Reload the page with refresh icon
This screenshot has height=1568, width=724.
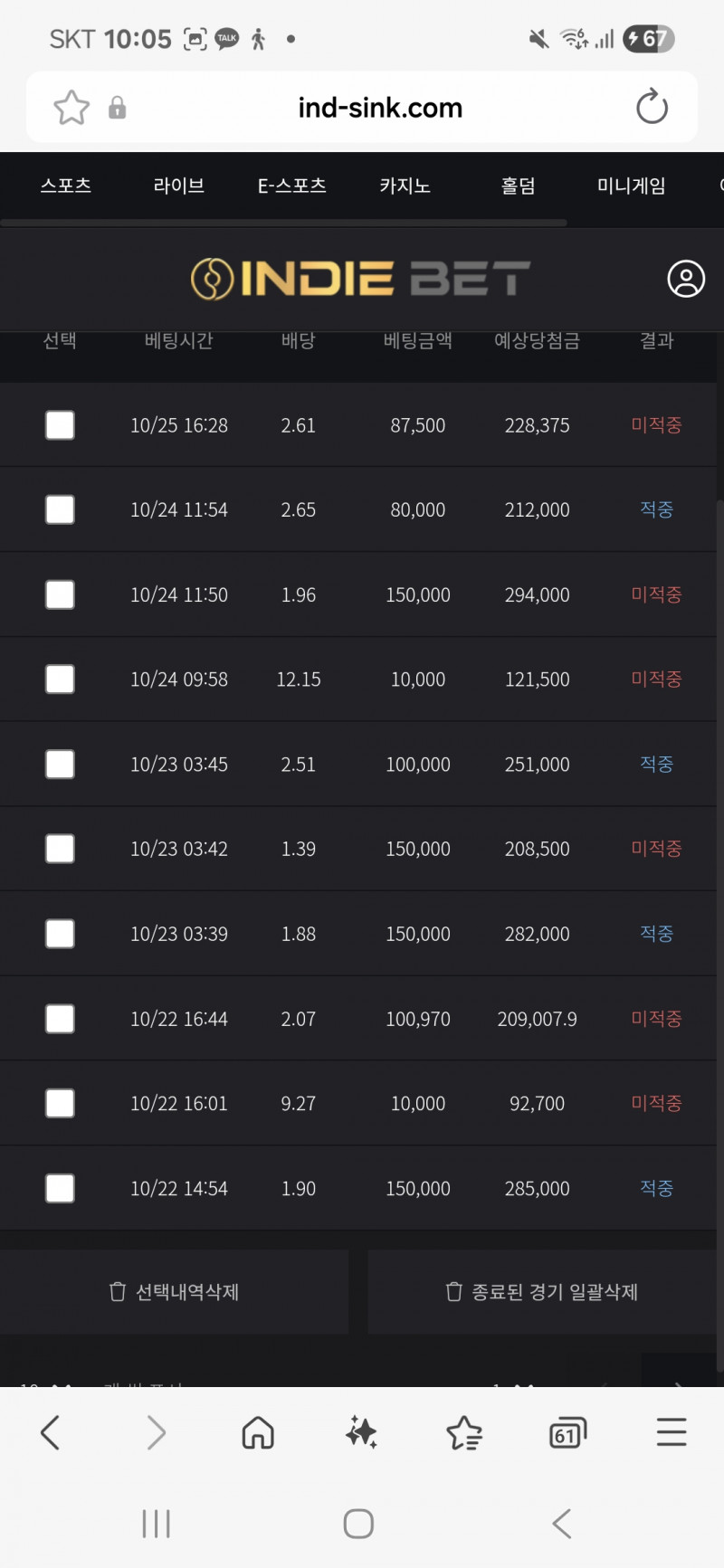[x=652, y=108]
